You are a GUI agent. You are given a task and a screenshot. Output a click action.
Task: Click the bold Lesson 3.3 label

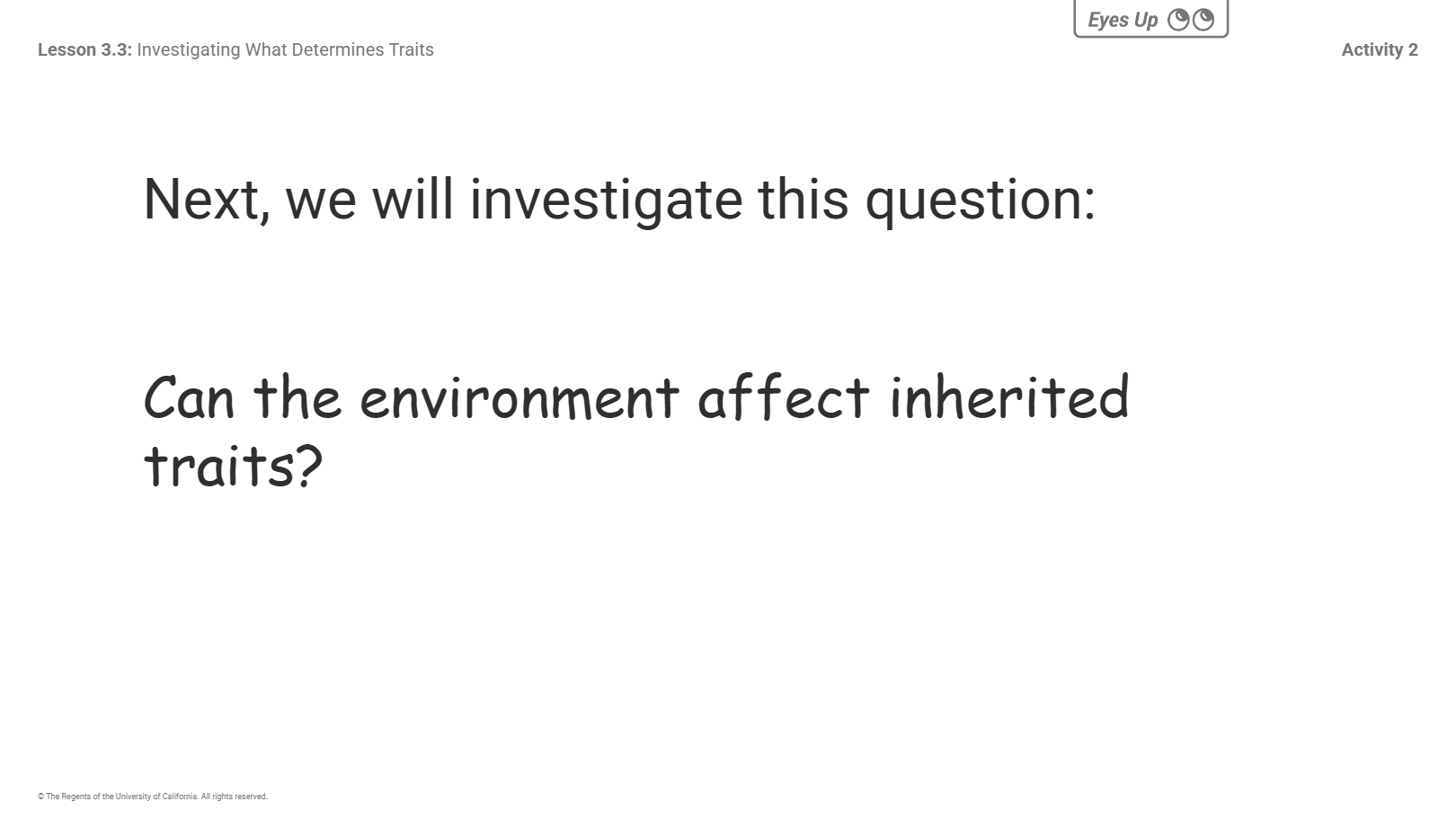coord(84,50)
